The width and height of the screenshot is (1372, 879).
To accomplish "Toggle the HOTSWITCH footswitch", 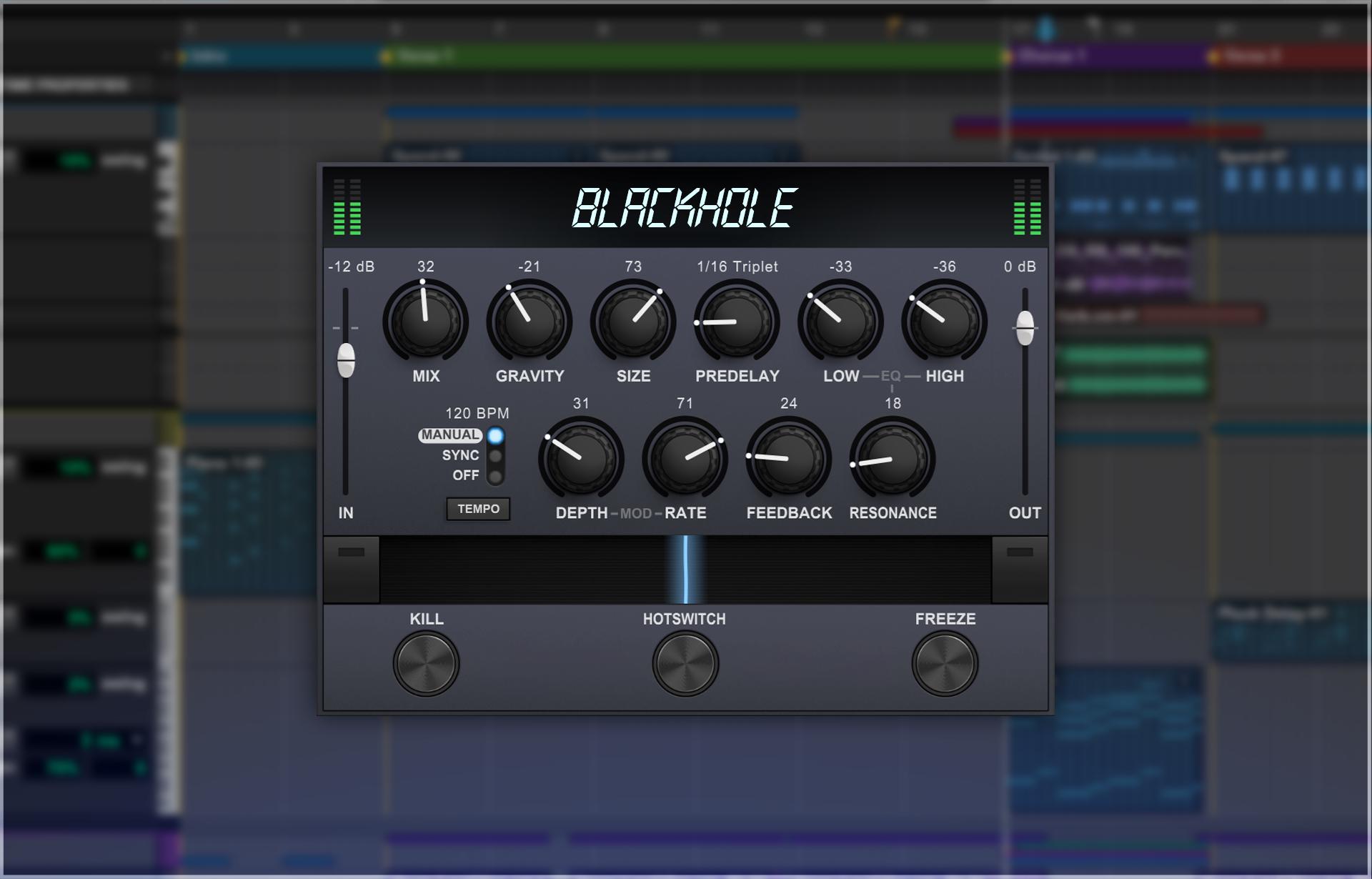I will (685, 663).
